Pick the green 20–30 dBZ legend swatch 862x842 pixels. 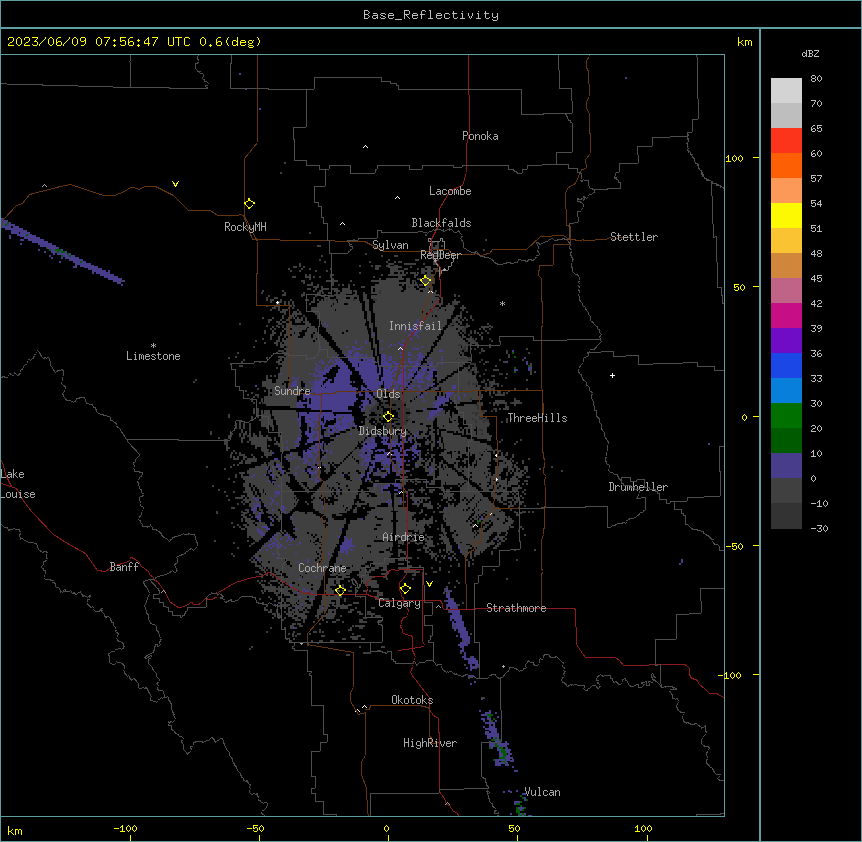tap(786, 416)
